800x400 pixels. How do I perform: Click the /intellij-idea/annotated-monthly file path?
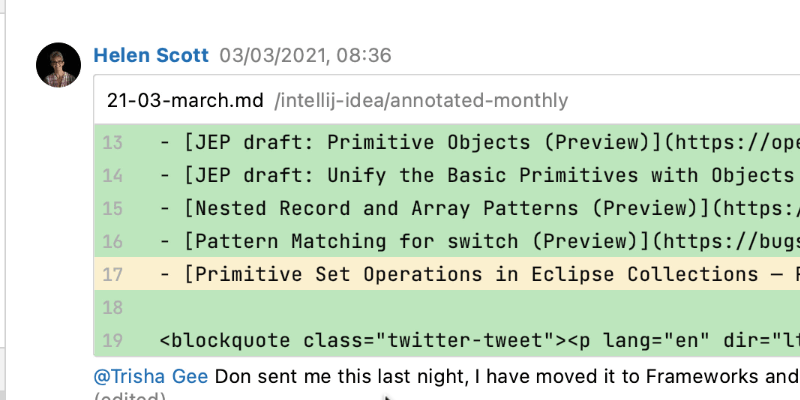click(x=424, y=101)
